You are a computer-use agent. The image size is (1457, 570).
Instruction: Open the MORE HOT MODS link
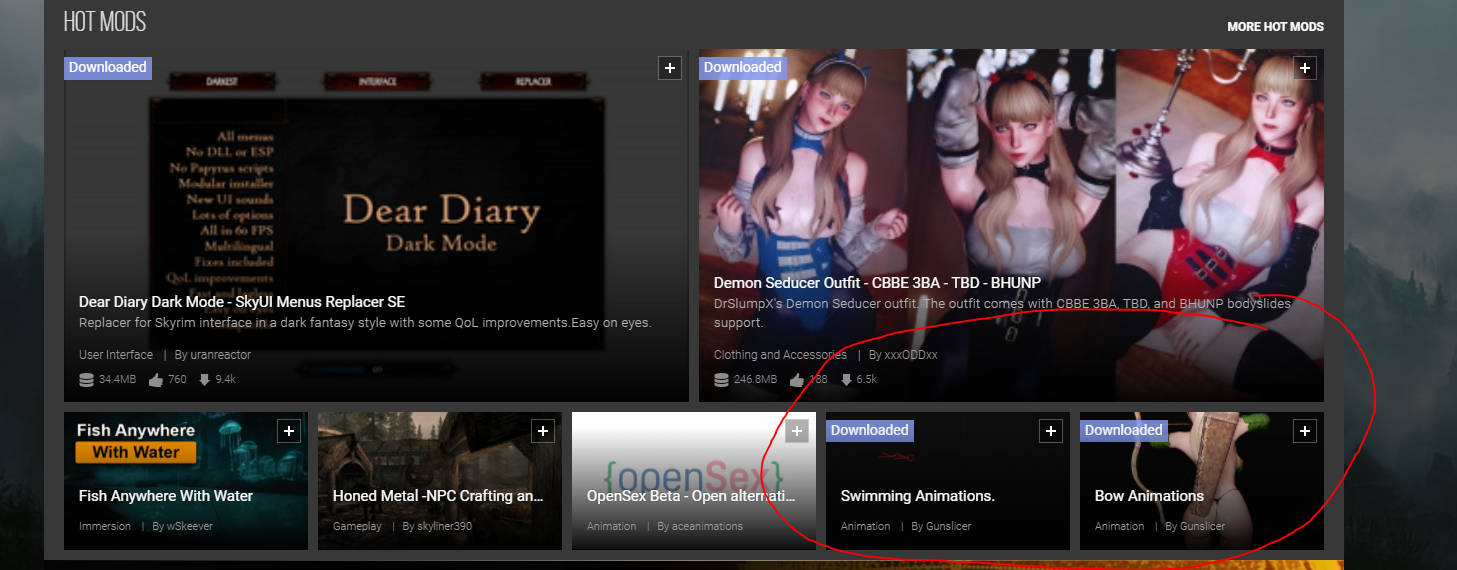pyautogui.click(x=1275, y=27)
